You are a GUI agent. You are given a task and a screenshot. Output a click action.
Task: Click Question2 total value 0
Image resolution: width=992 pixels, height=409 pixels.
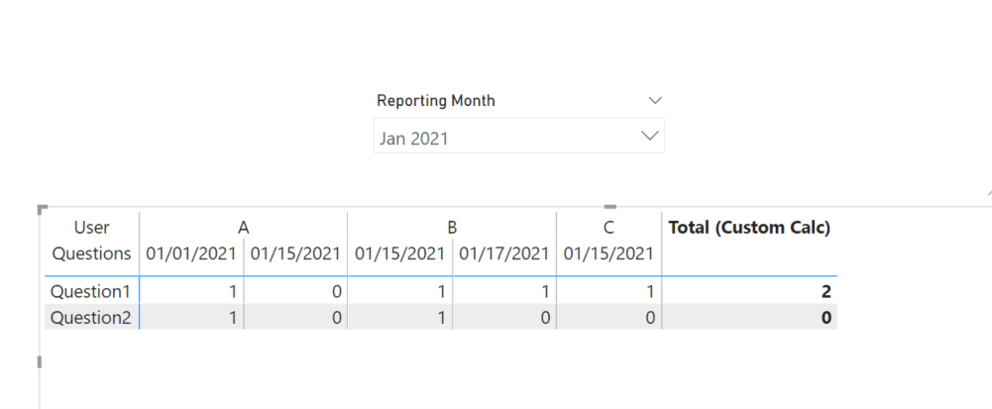click(826, 318)
